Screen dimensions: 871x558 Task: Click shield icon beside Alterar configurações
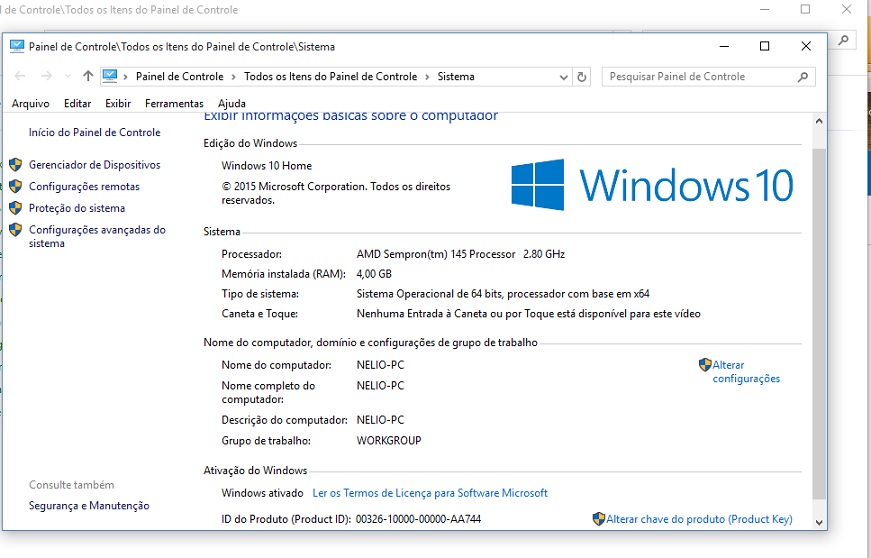coord(705,365)
